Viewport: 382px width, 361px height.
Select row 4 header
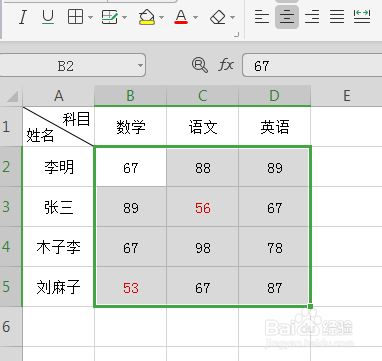tap(11, 247)
